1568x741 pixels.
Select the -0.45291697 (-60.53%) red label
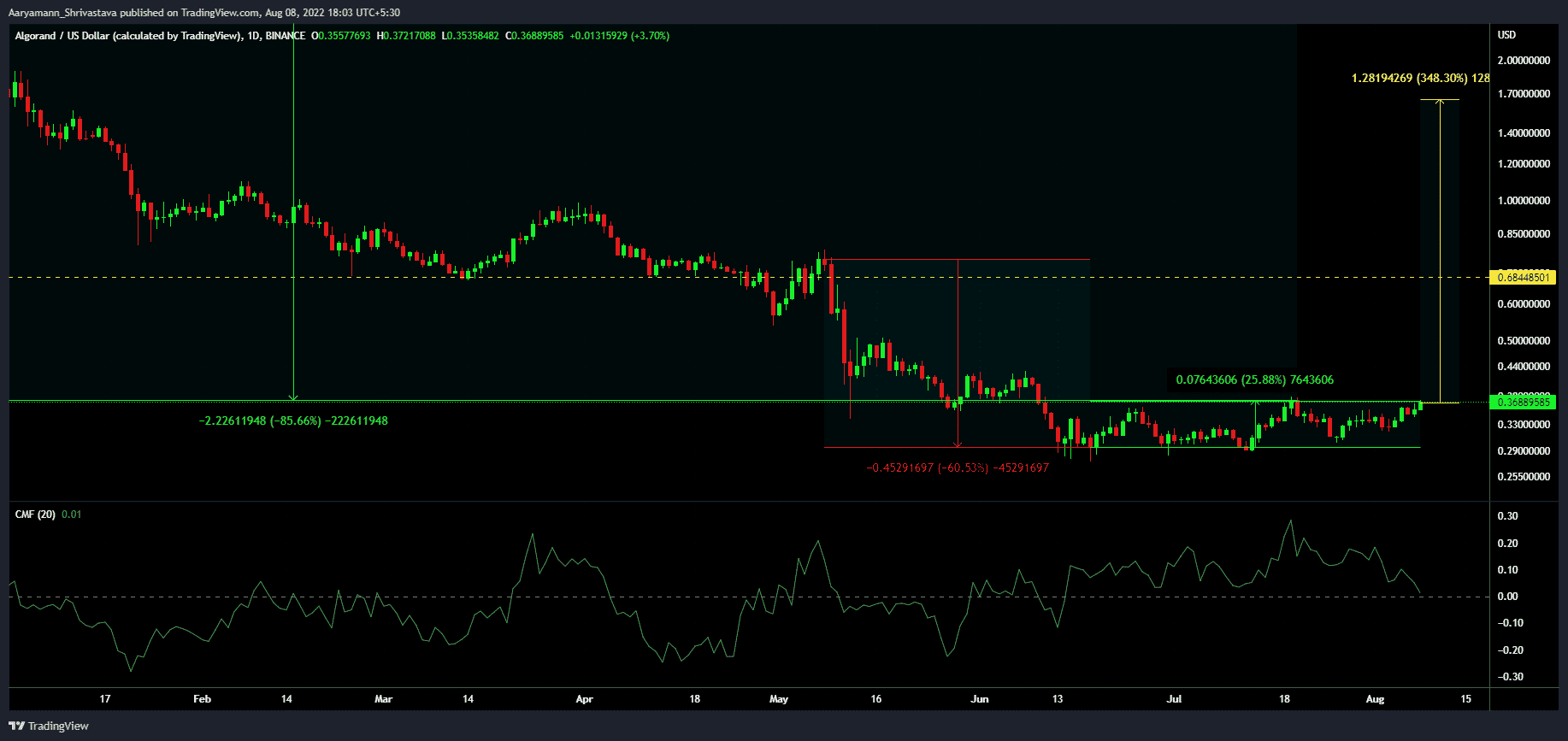(958, 468)
